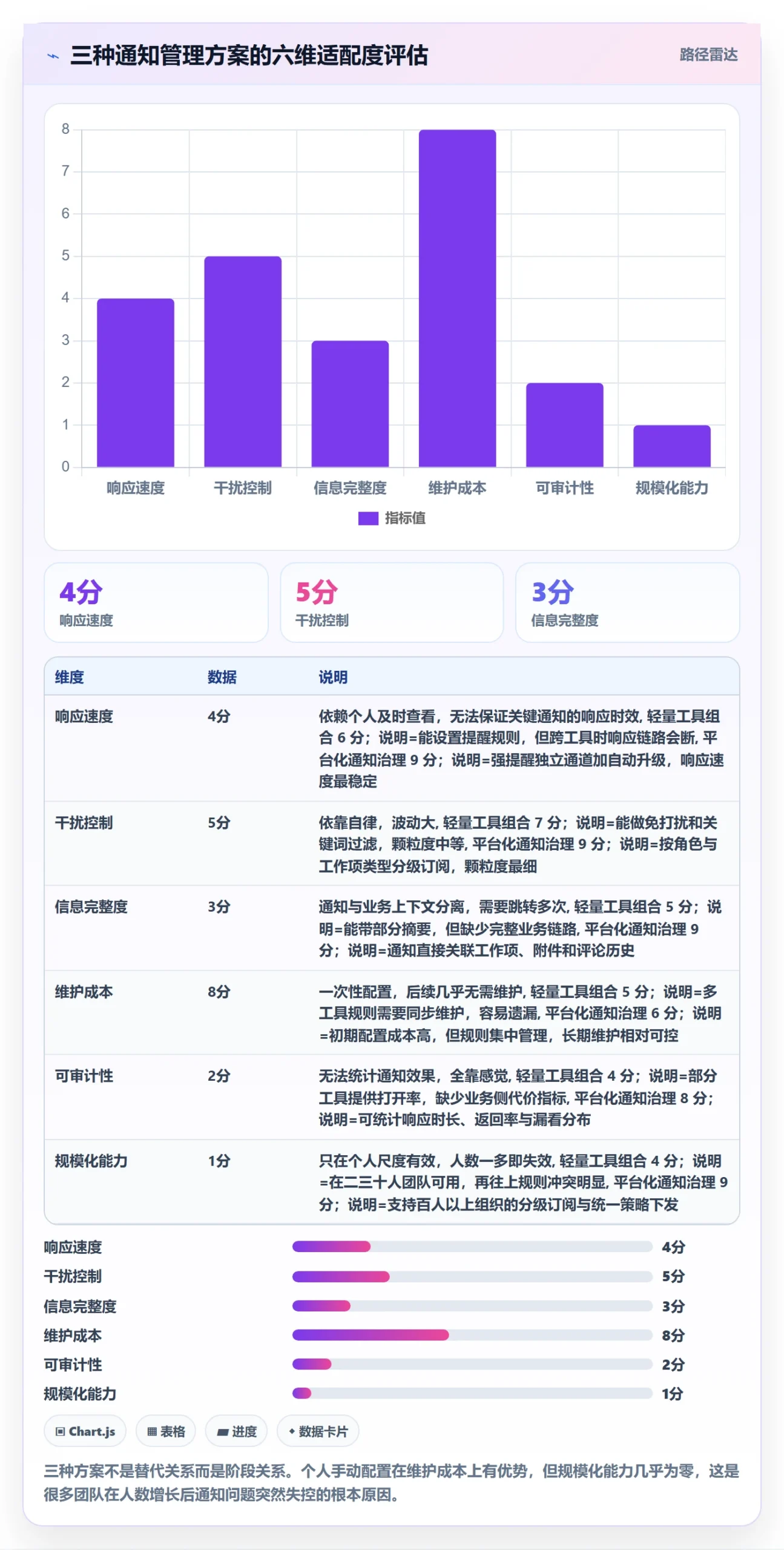Click the footer summary starting 三种方案不是替代关系
784x1550 pixels.
[x=392, y=1483]
